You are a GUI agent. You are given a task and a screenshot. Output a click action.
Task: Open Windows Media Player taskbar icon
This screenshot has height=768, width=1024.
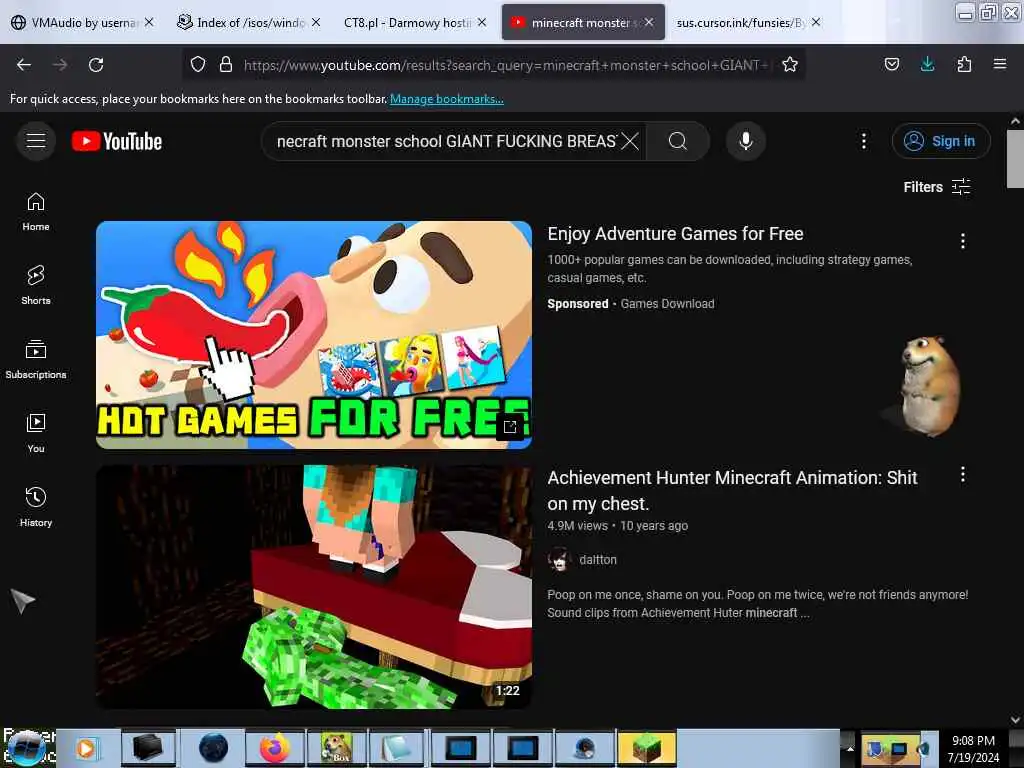tap(86, 748)
